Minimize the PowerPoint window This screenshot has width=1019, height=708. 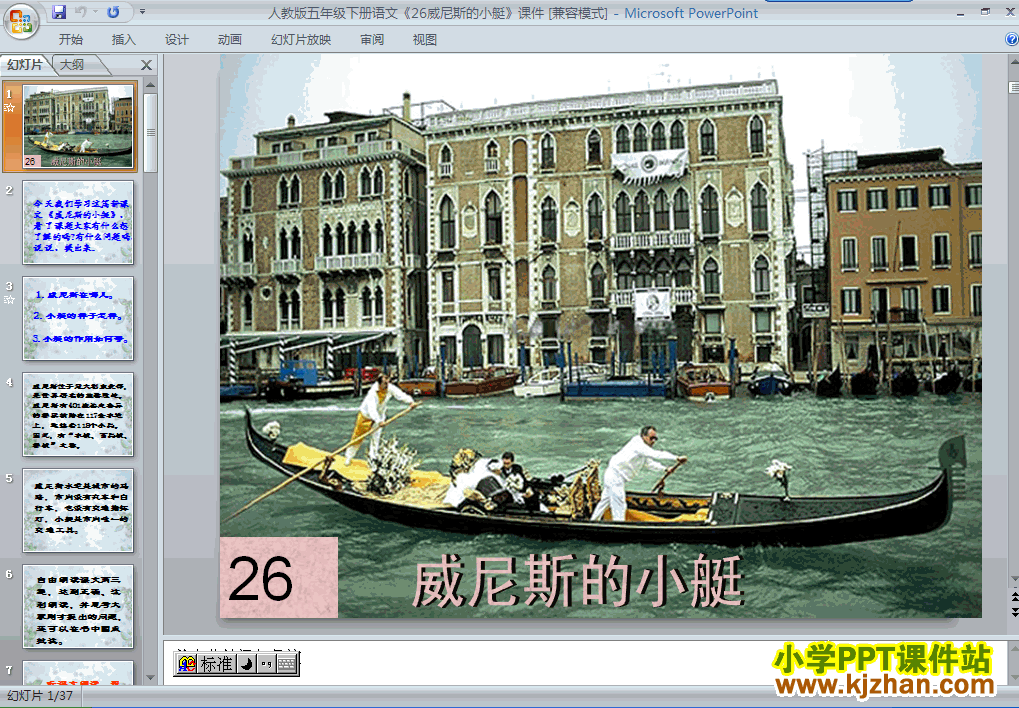[x=961, y=13]
